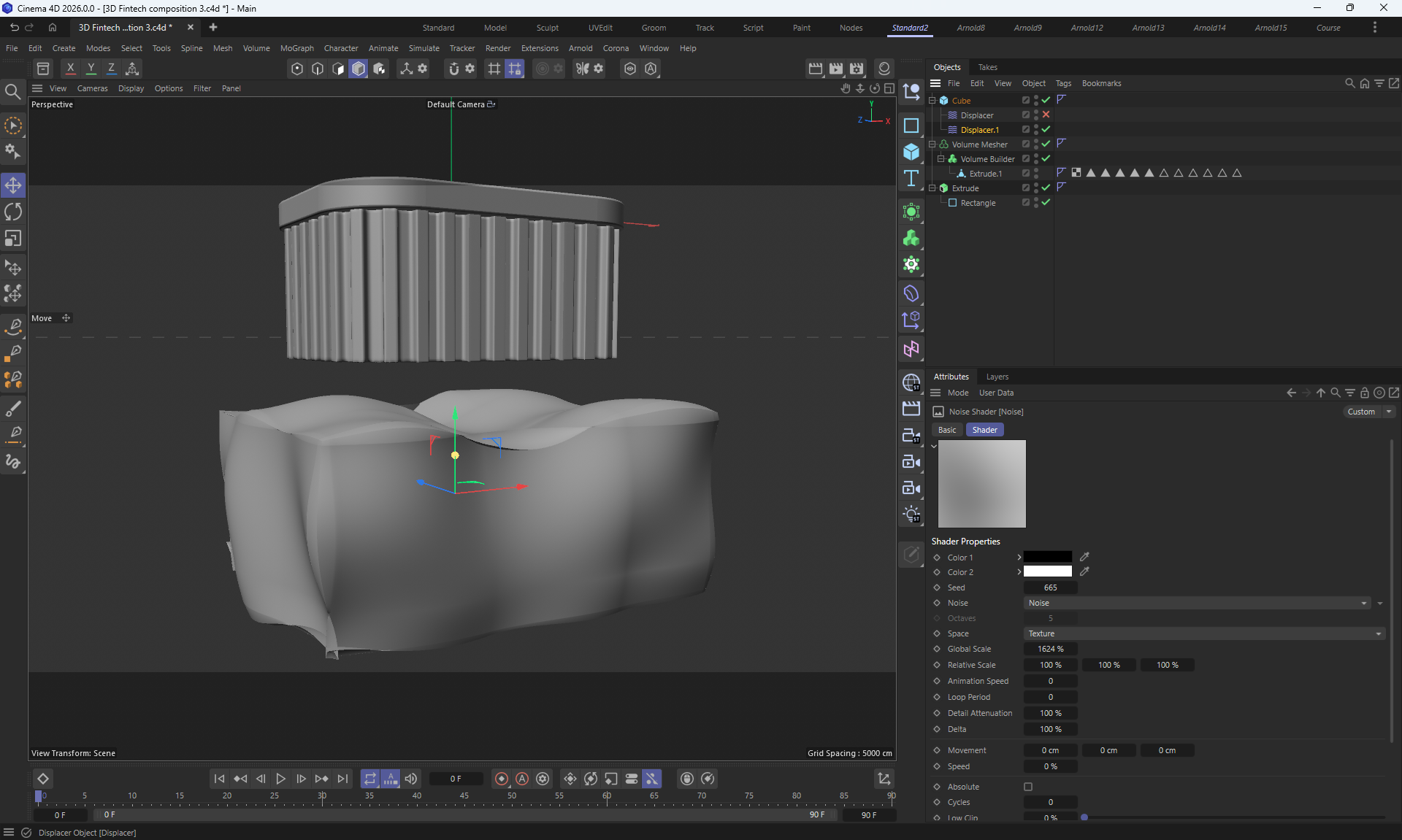The image size is (1402, 840).
Task: Click the Seed value input field
Action: [1050, 587]
